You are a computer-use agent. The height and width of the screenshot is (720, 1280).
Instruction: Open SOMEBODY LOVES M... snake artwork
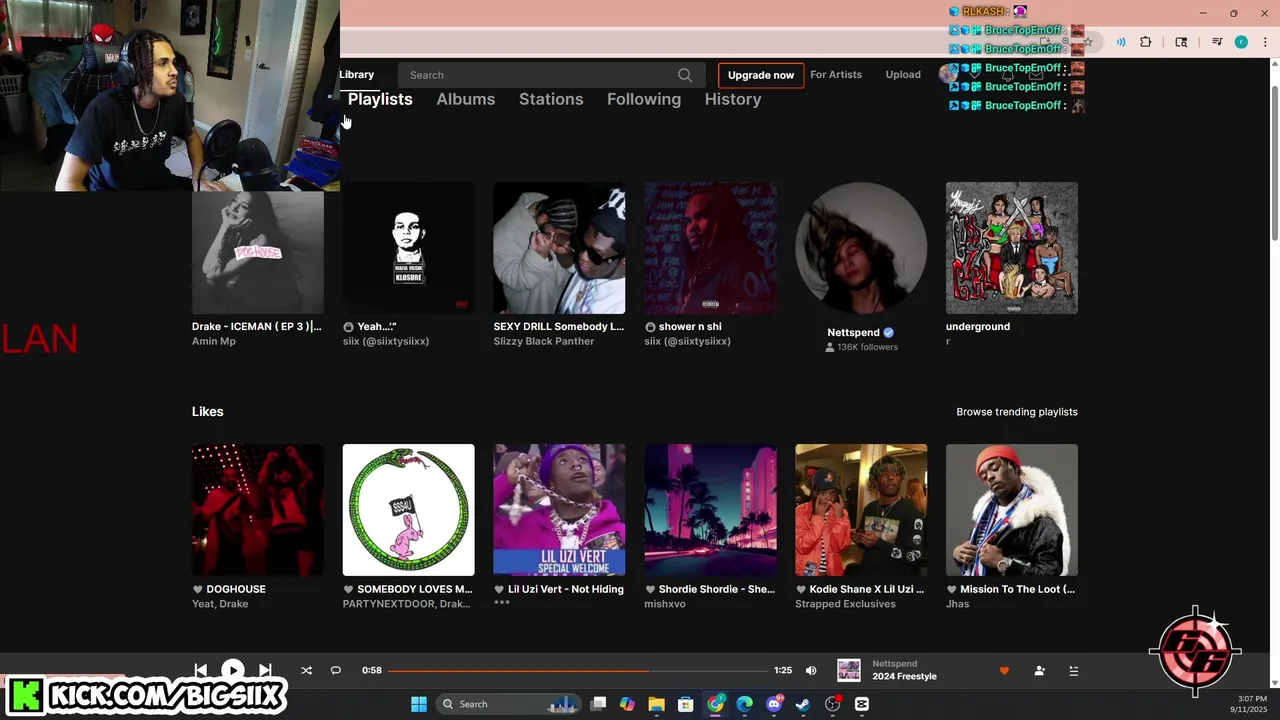(x=408, y=510)
